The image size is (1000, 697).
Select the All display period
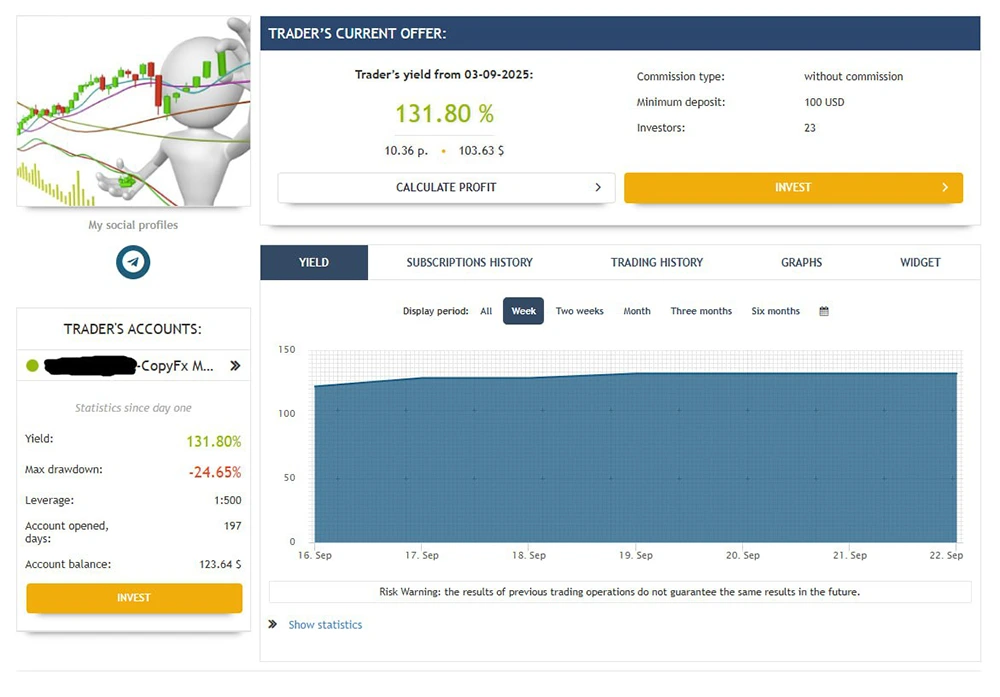point(486,311)
